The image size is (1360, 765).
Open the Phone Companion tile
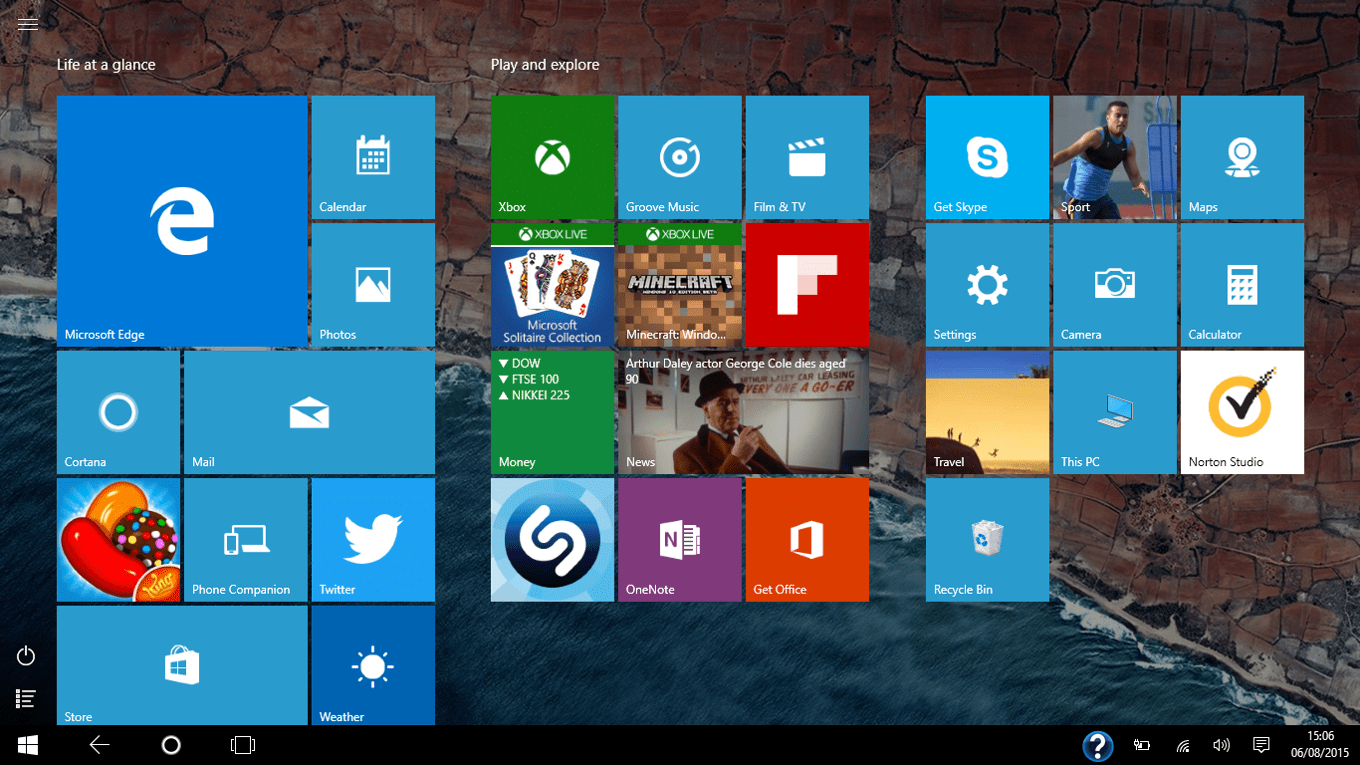pyautogui.click(x=246, y=540)
